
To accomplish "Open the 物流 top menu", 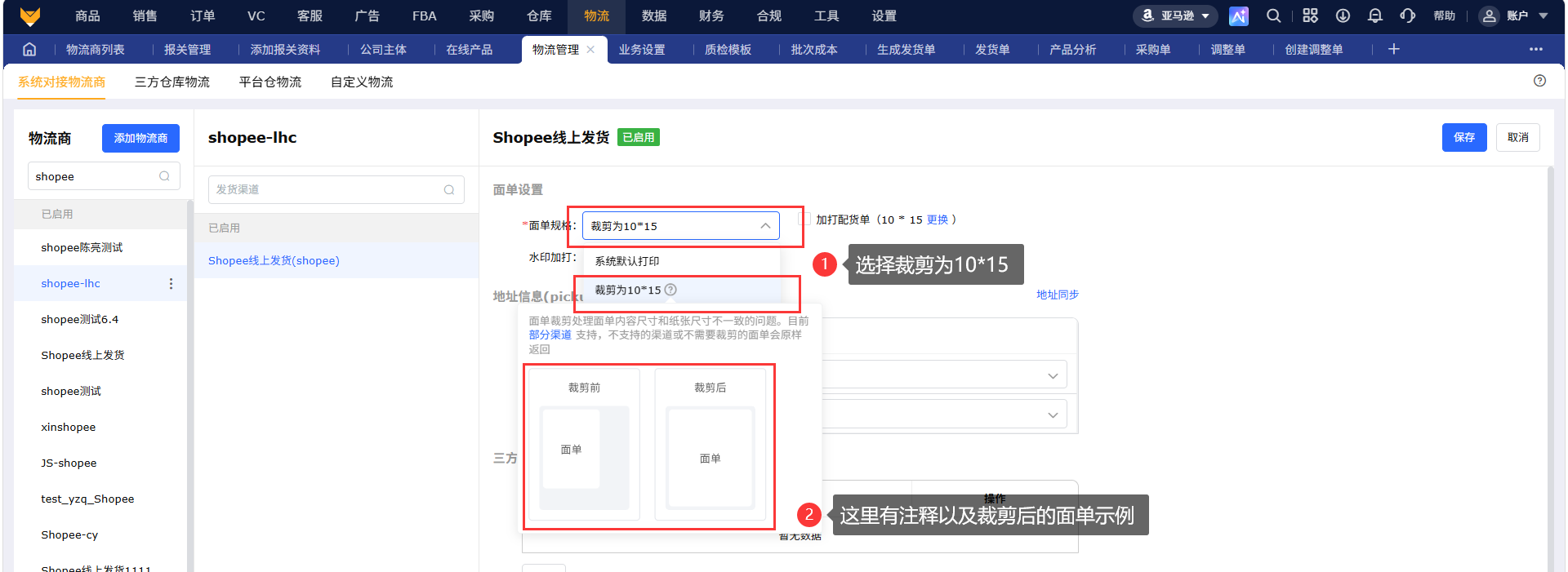I will [596, 16].
